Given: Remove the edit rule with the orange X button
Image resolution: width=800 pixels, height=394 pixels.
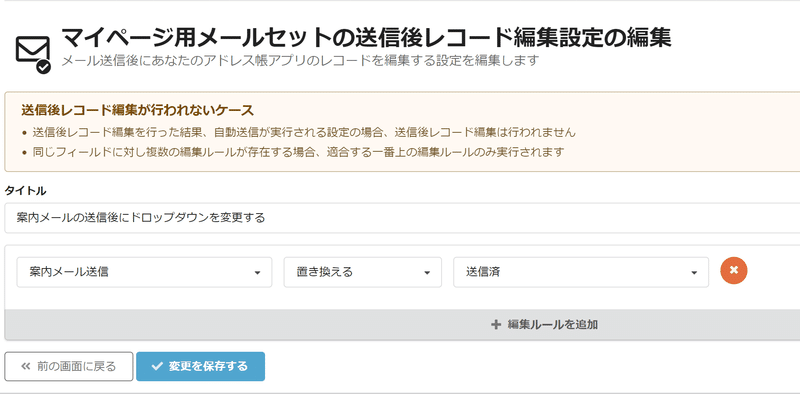Looking at the screenshot, I should tap(734, 270).
